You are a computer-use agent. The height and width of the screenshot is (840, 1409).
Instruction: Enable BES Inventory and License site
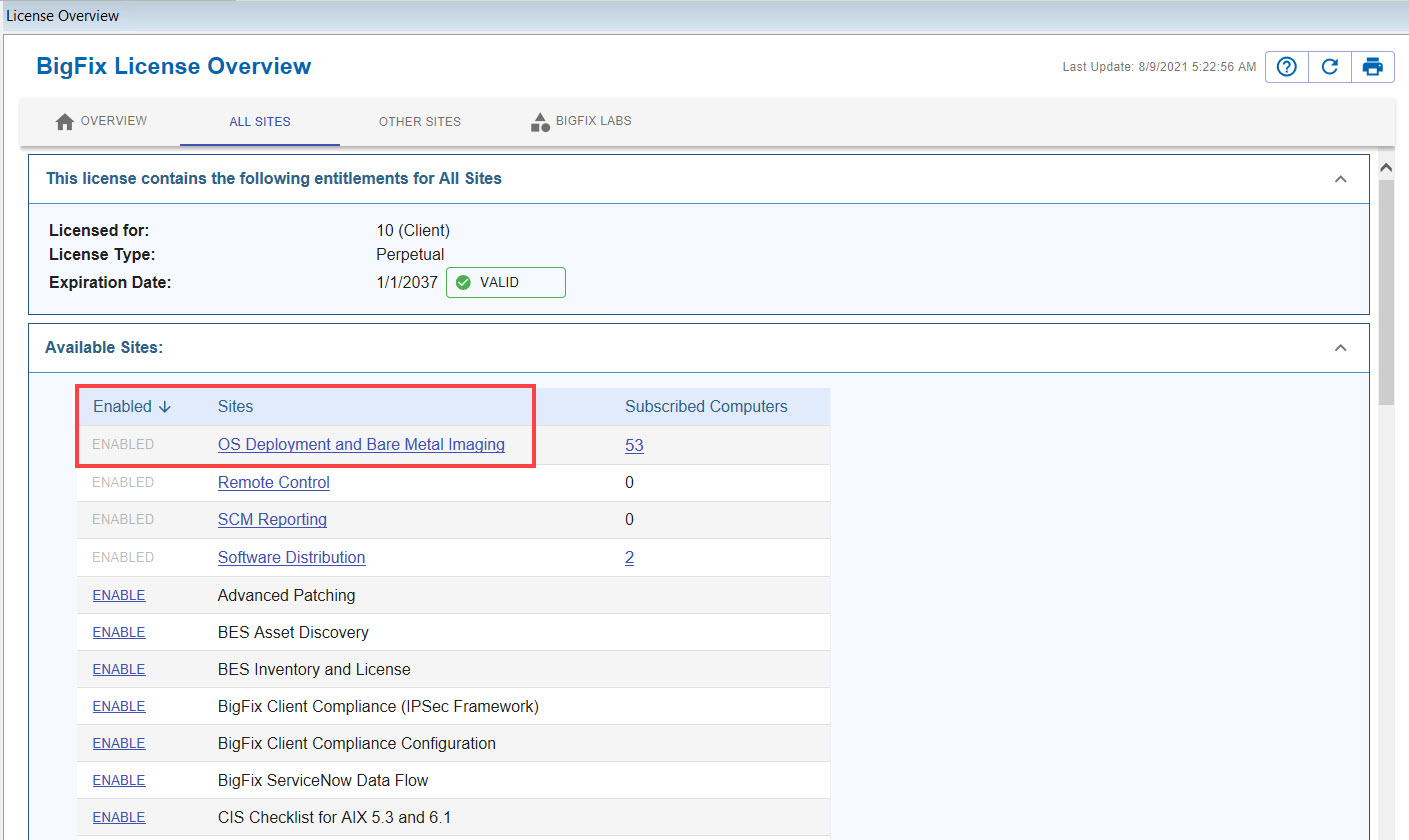[x=119, y=669]
